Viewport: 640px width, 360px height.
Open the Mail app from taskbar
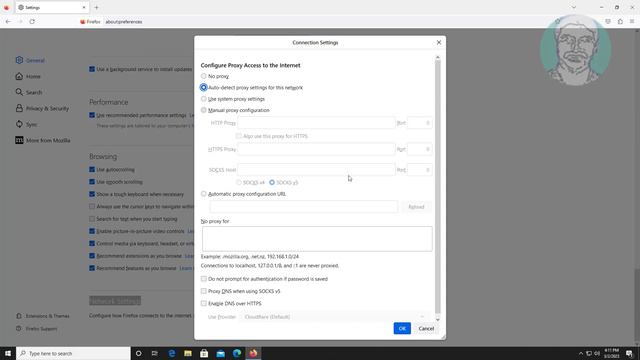[x=221, y=353]
